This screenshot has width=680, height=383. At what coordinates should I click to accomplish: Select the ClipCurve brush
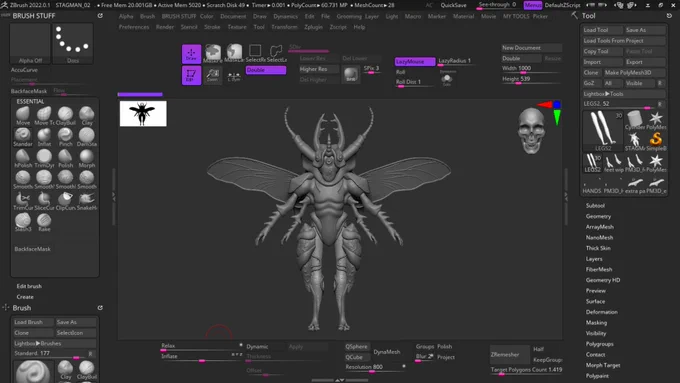[x=65, y=200]
